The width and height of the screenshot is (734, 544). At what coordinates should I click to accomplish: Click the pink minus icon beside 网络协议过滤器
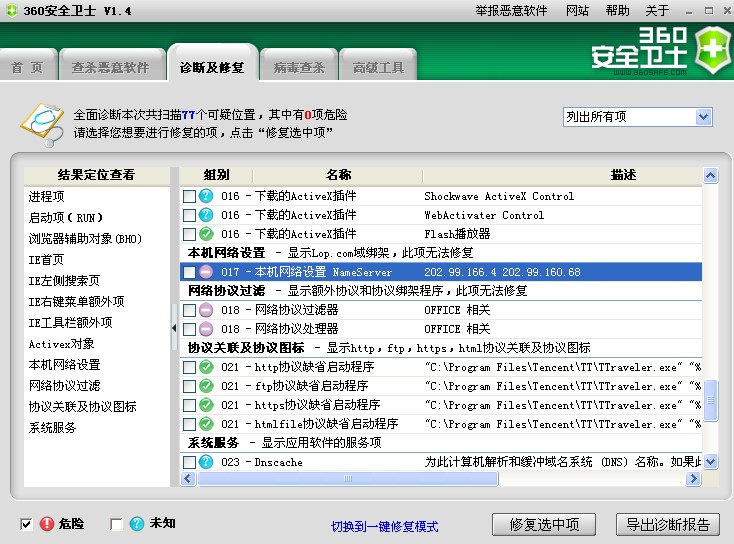coord(206,310)
